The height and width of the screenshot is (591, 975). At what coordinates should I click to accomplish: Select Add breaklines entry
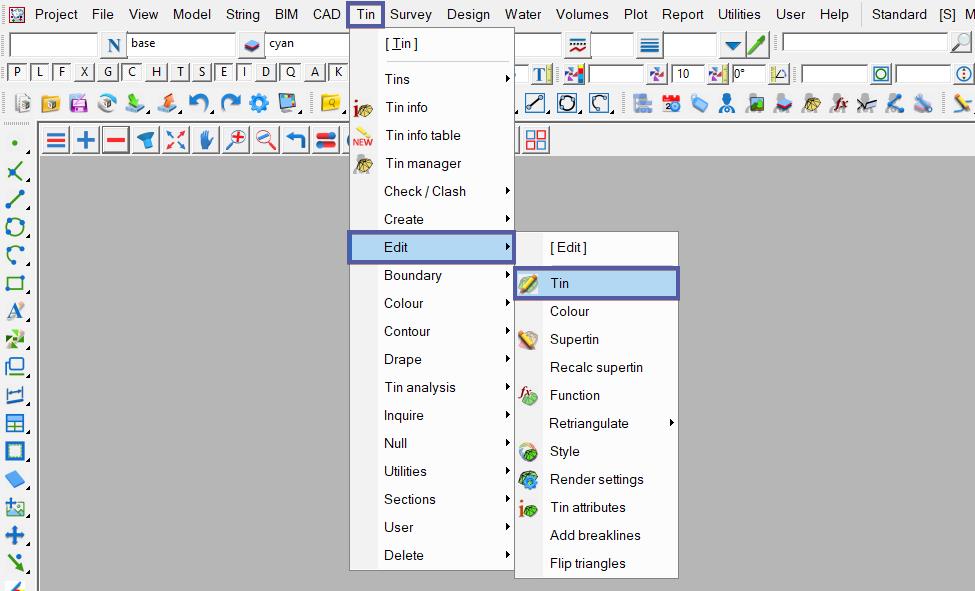tap(597, 535)
